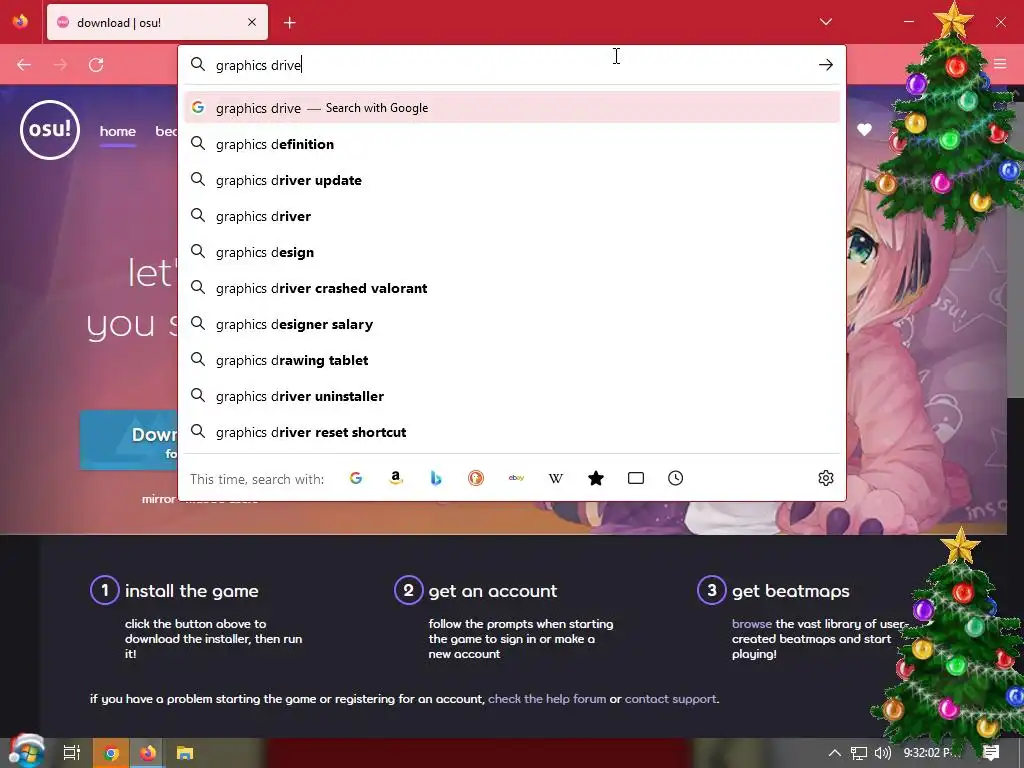This screenshot has width=1024, height=768.
Task: Switch to Chrome in the taskbar
Action: 110,753
